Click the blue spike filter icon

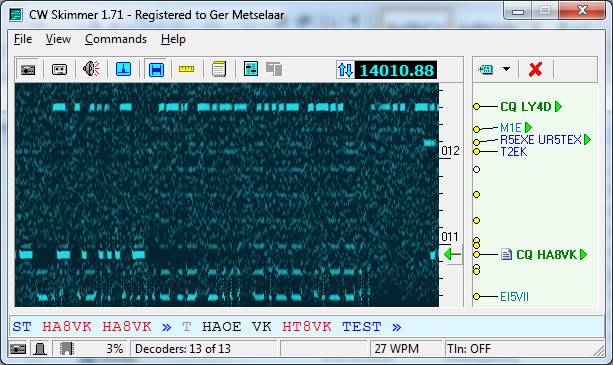(x=124, y=70)
